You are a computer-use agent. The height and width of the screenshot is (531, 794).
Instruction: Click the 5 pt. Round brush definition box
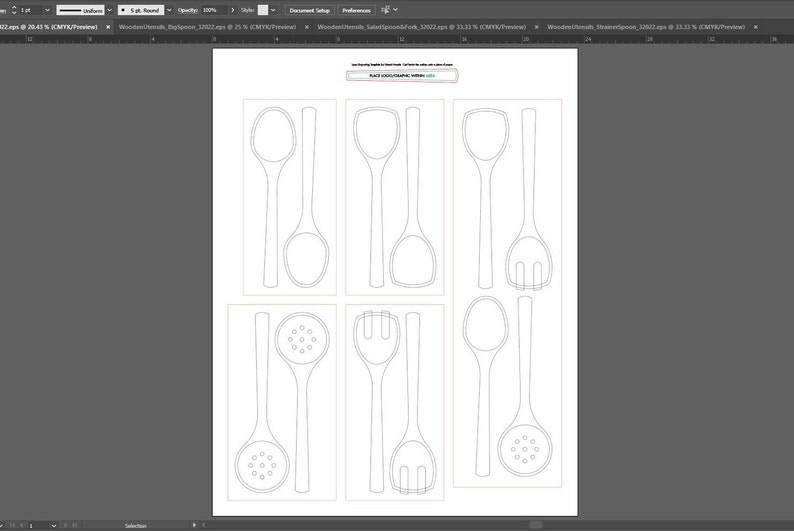coord(141,10)
